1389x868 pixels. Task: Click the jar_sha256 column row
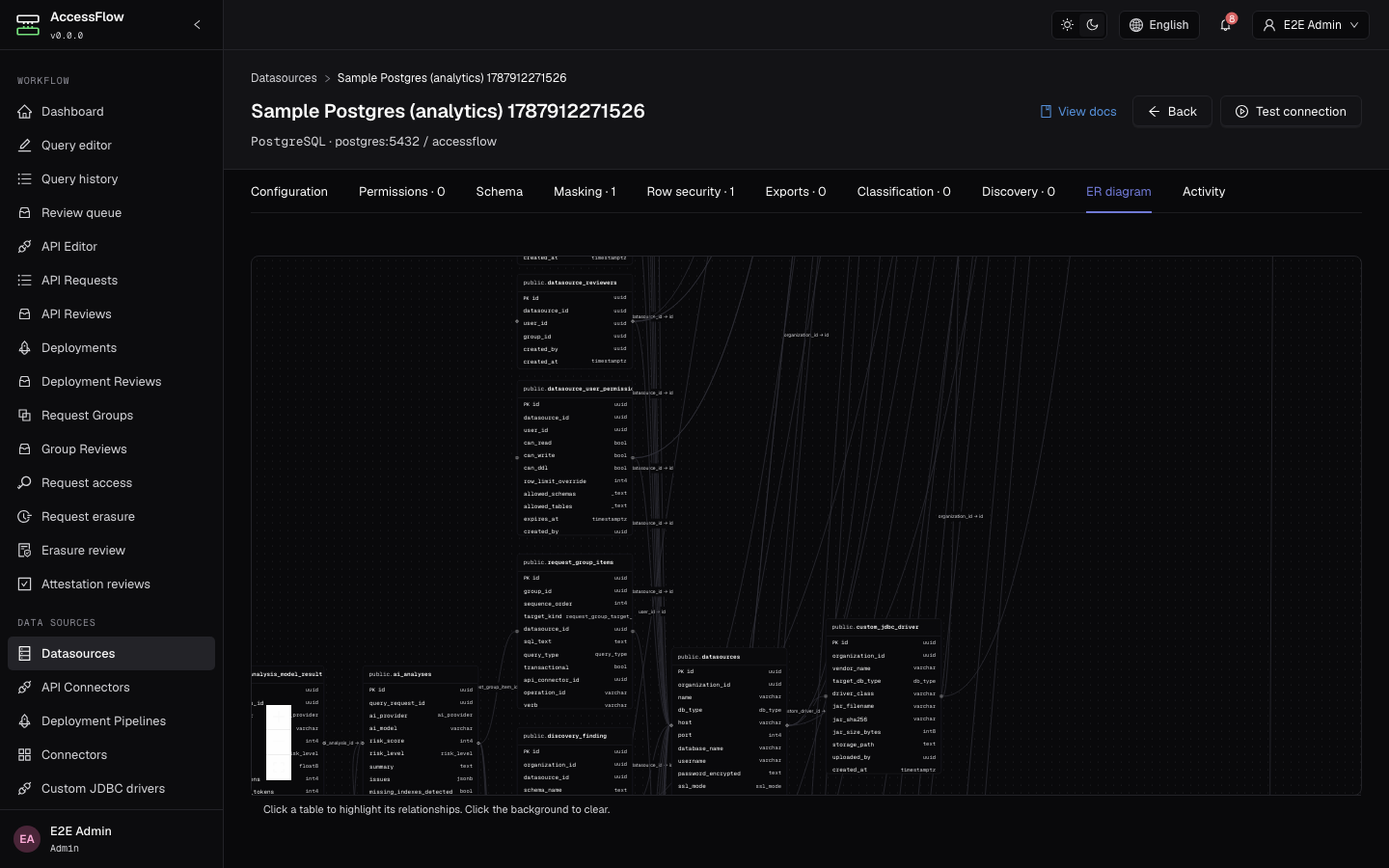pyautogui.click(x=884, y=719)
